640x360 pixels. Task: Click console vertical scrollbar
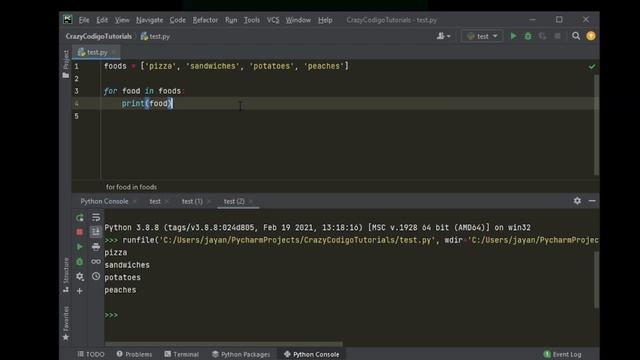pyautogui.click(x=596, y=280)
